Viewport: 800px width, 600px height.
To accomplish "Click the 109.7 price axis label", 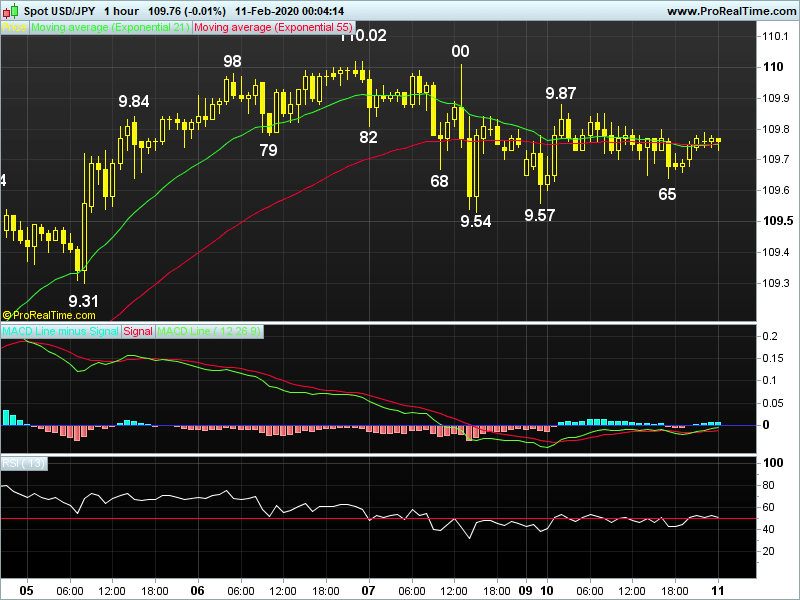I will [776, 160].
